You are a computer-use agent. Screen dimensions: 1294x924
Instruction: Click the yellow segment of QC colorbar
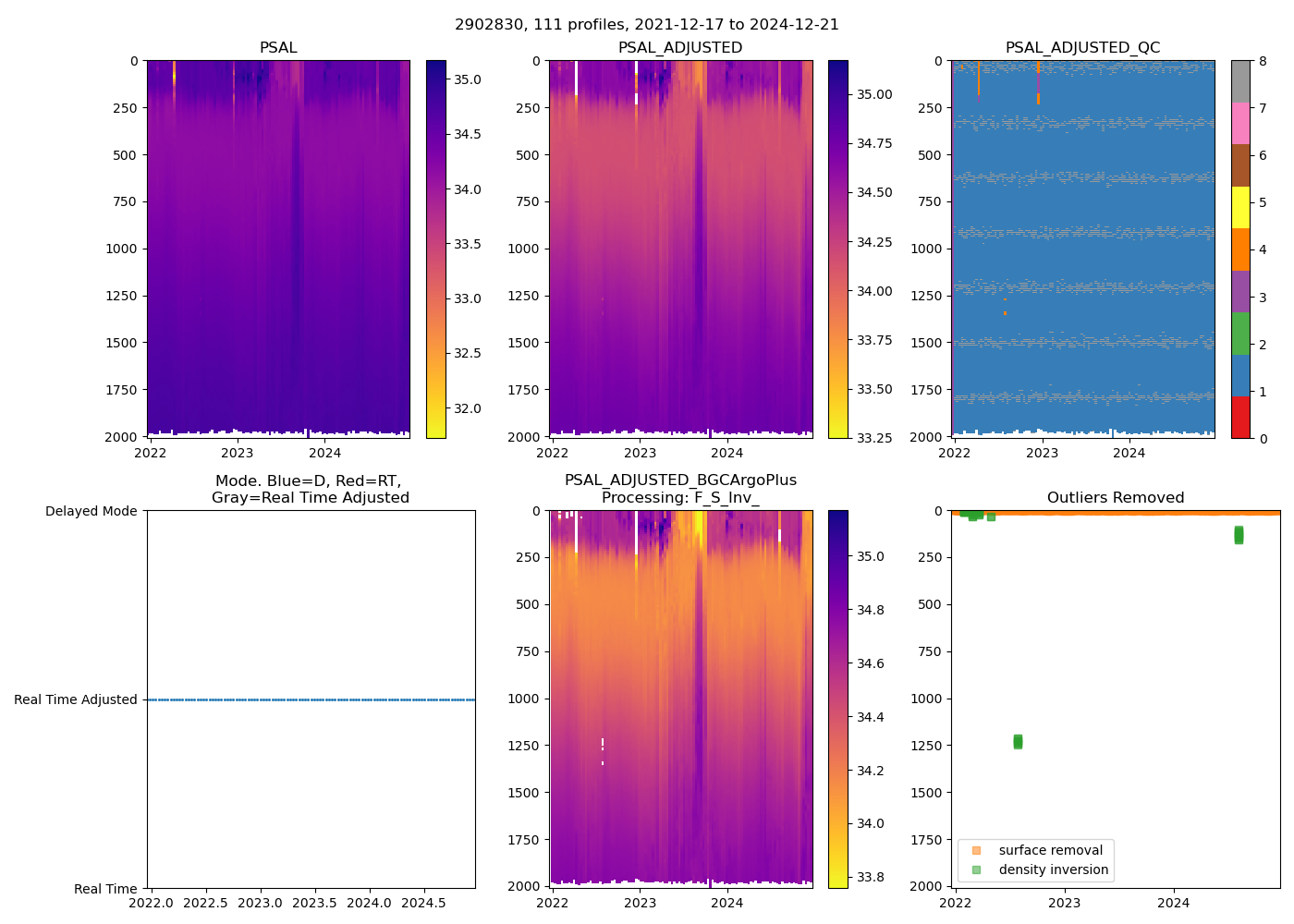click(x=1240, y=207)
